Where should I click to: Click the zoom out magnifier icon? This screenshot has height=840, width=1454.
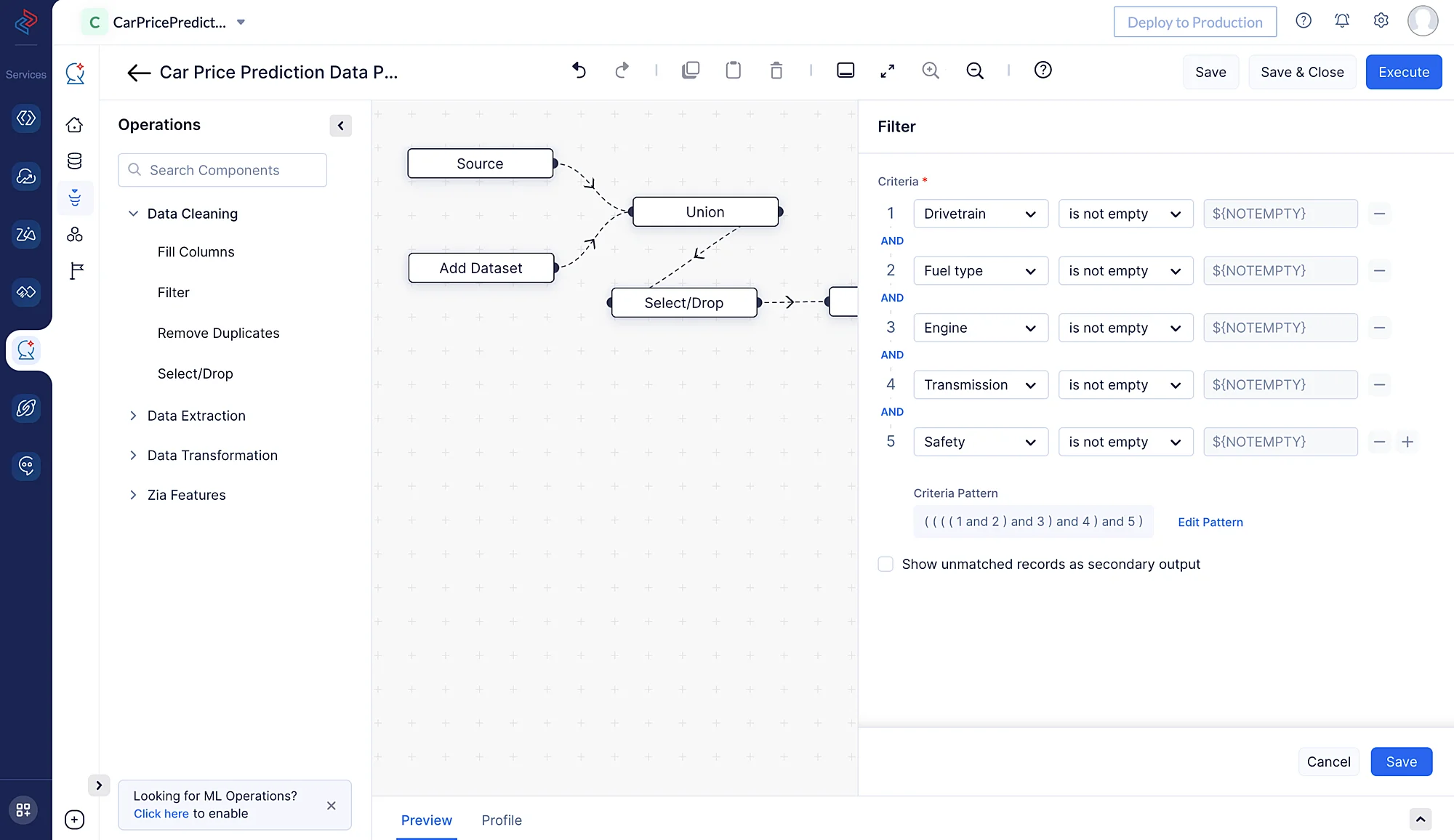point(975,70)
